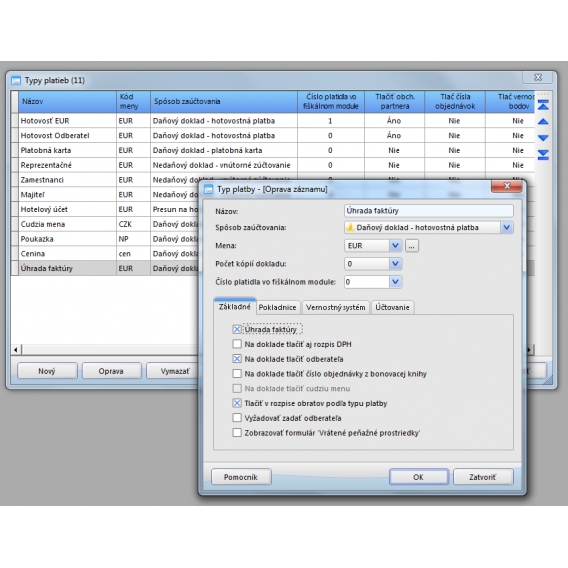568x568 pixels.
Task: Click the Typy platieb window title icon
Action: (16, 80)
